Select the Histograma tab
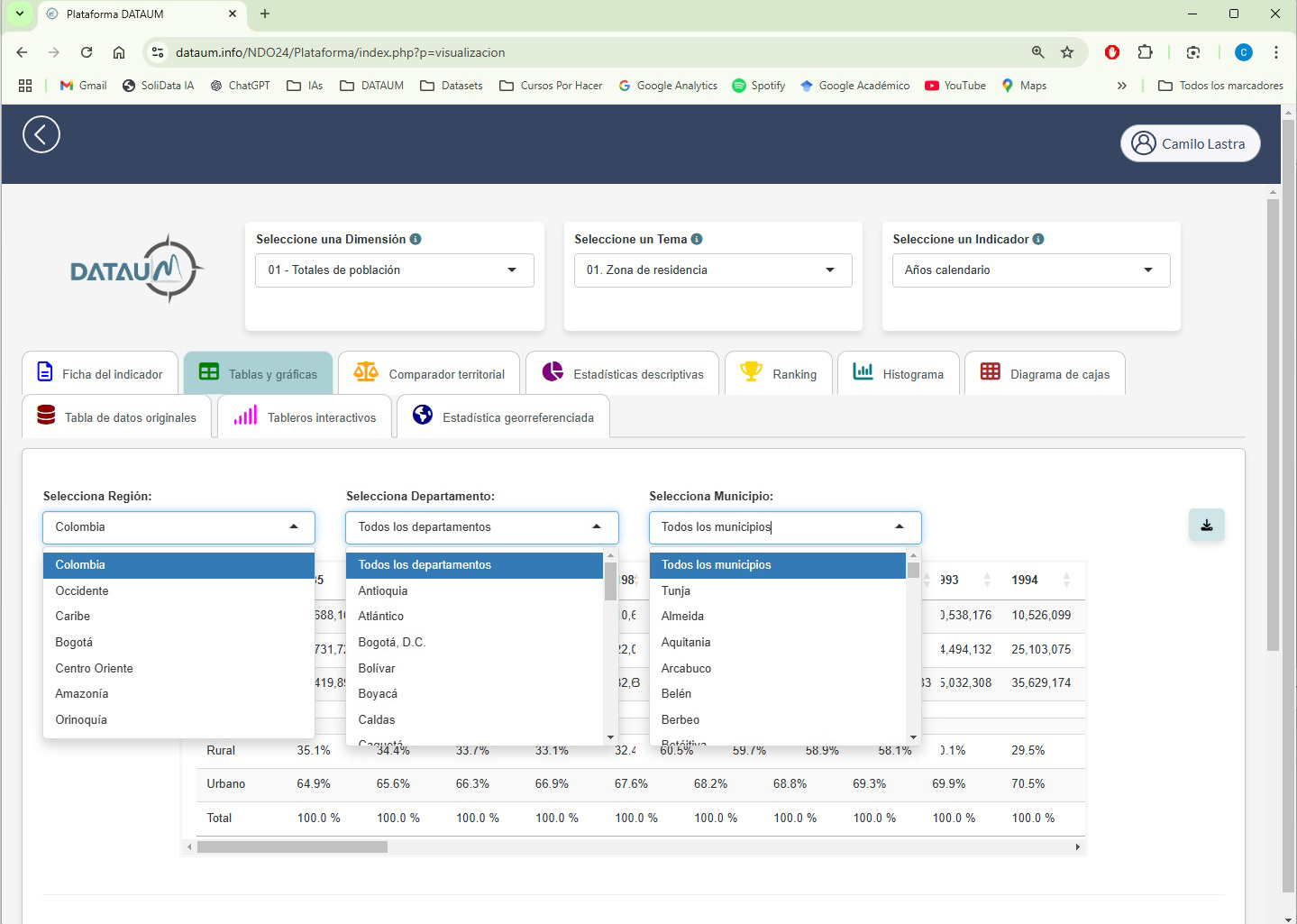1297x924 pixels. coord(899,374)
